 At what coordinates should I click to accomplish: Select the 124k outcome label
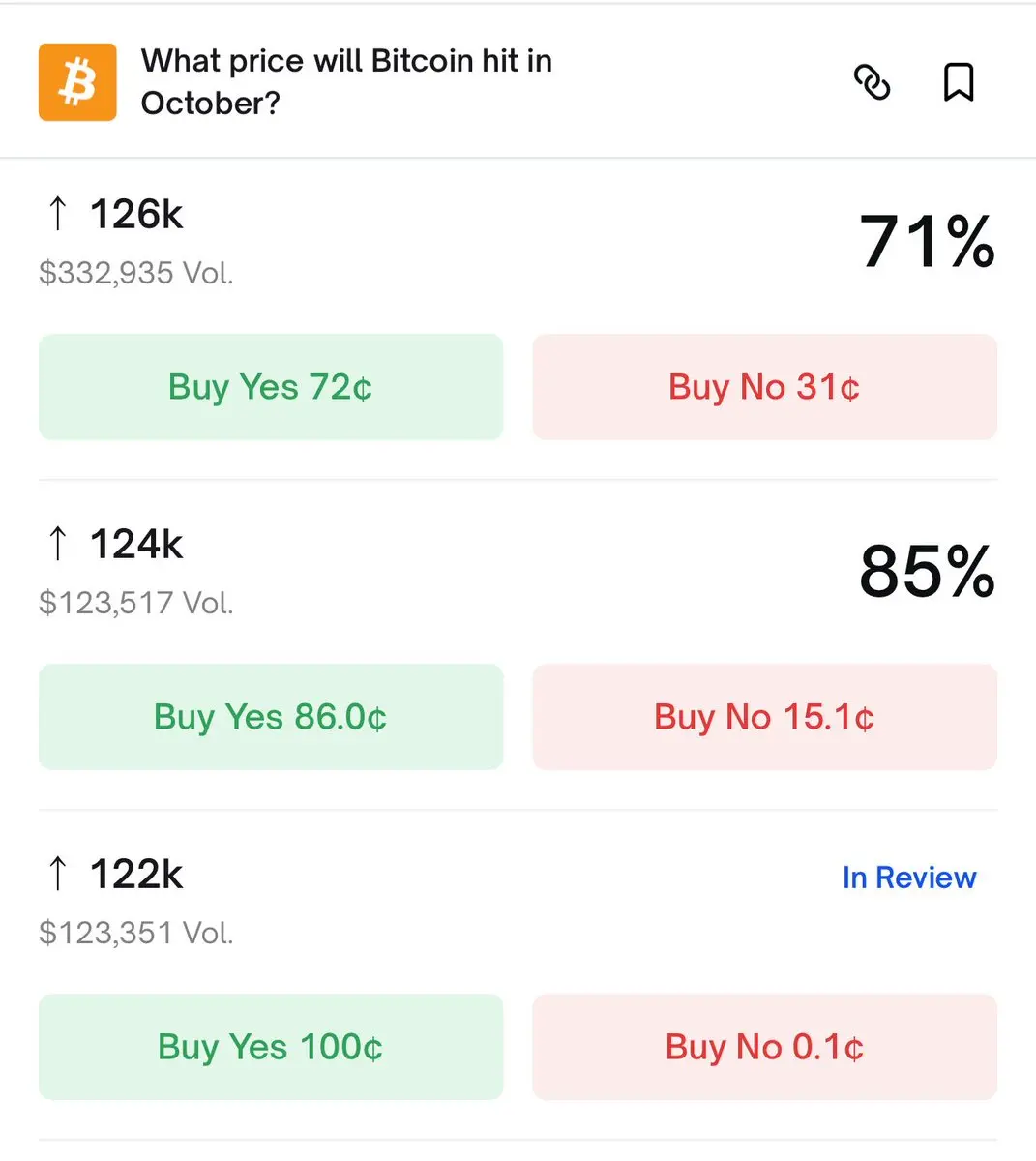click(136, 544)
